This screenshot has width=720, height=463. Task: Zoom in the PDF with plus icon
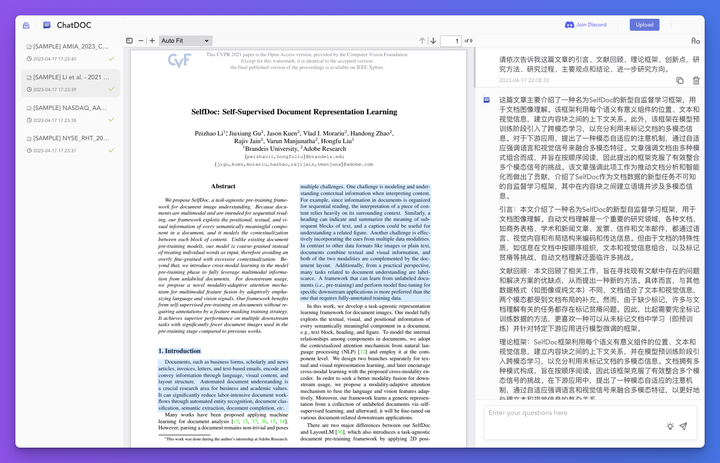(x=152, y=41)
